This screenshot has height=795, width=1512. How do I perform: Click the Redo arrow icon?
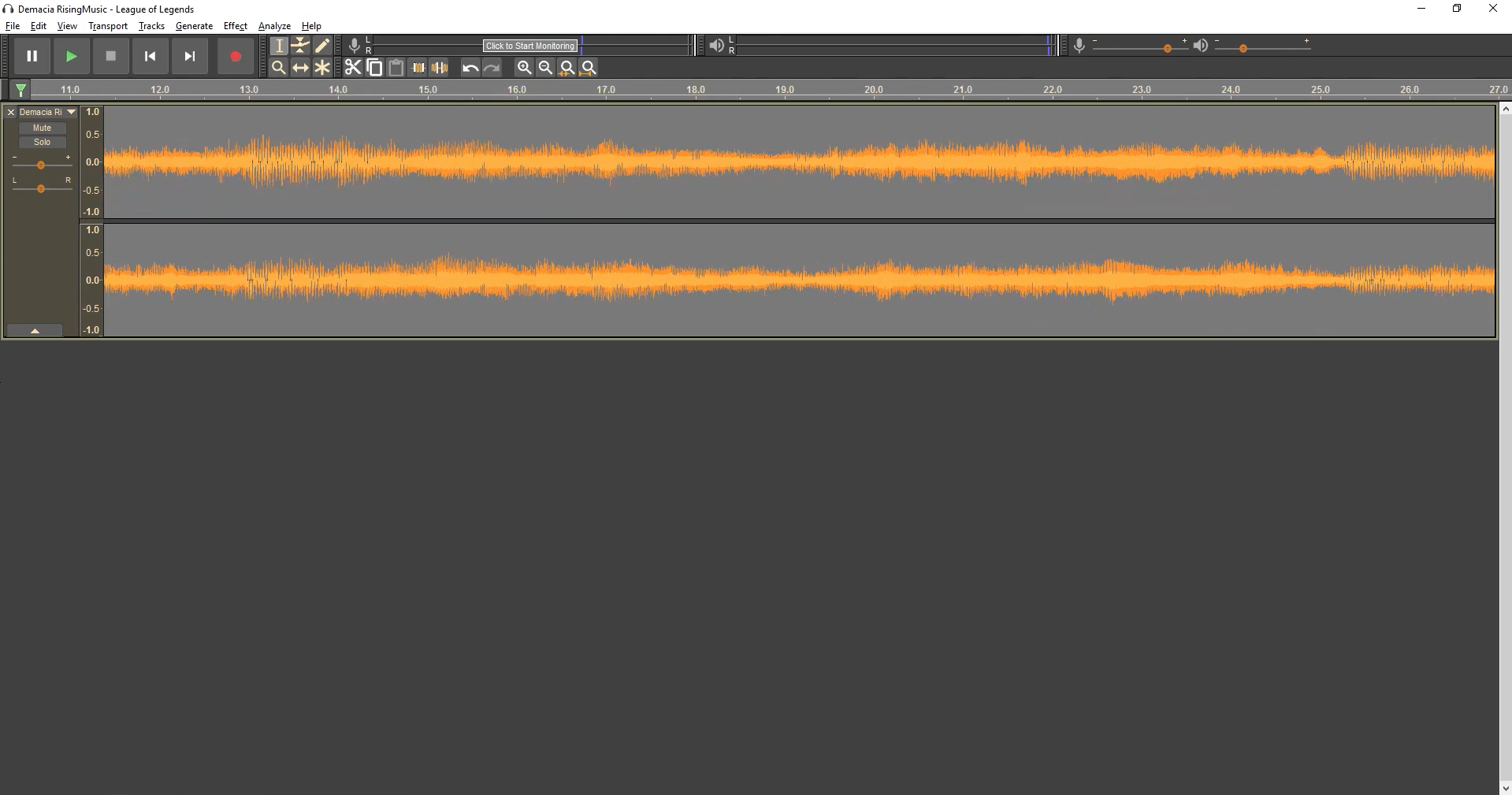[492, 68]
